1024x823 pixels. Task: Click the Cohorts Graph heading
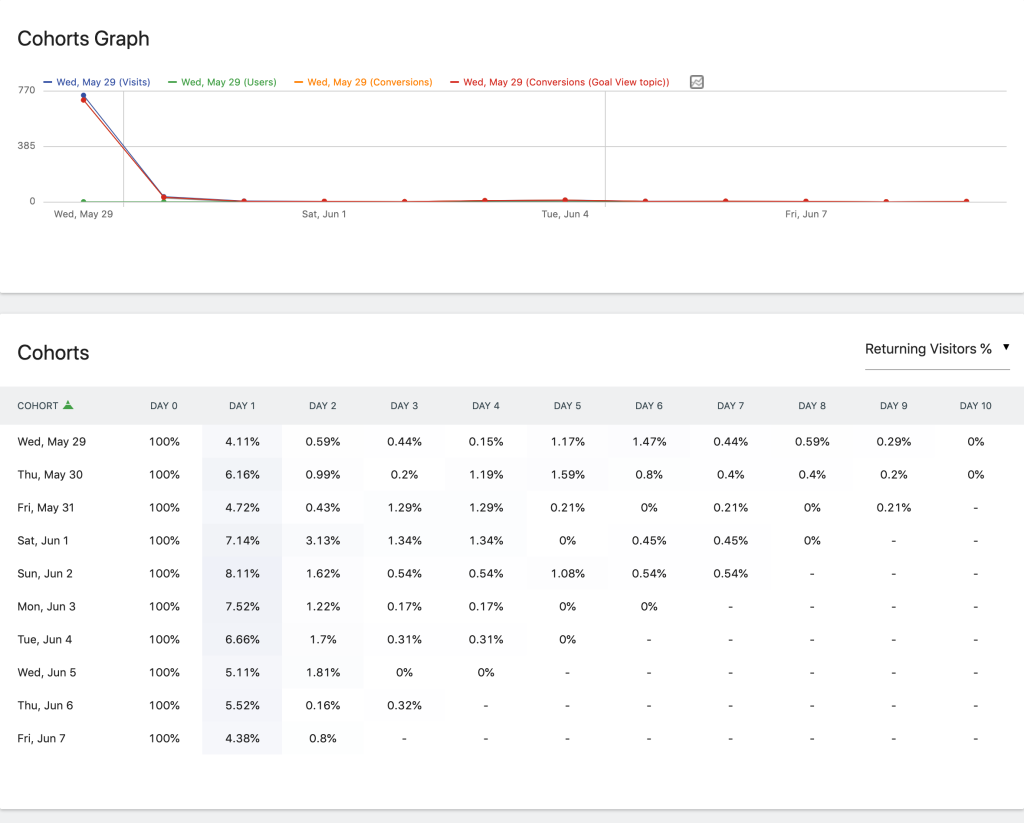click(x=83, y=38)
